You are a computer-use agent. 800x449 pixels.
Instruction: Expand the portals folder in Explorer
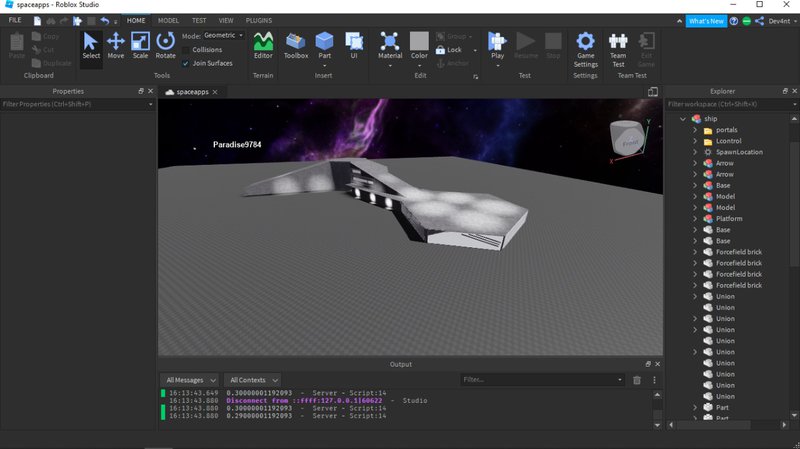[695, 130]
